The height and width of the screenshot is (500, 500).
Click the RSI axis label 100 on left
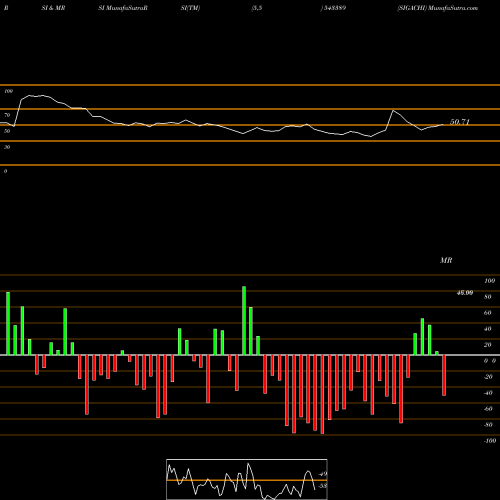8,91
